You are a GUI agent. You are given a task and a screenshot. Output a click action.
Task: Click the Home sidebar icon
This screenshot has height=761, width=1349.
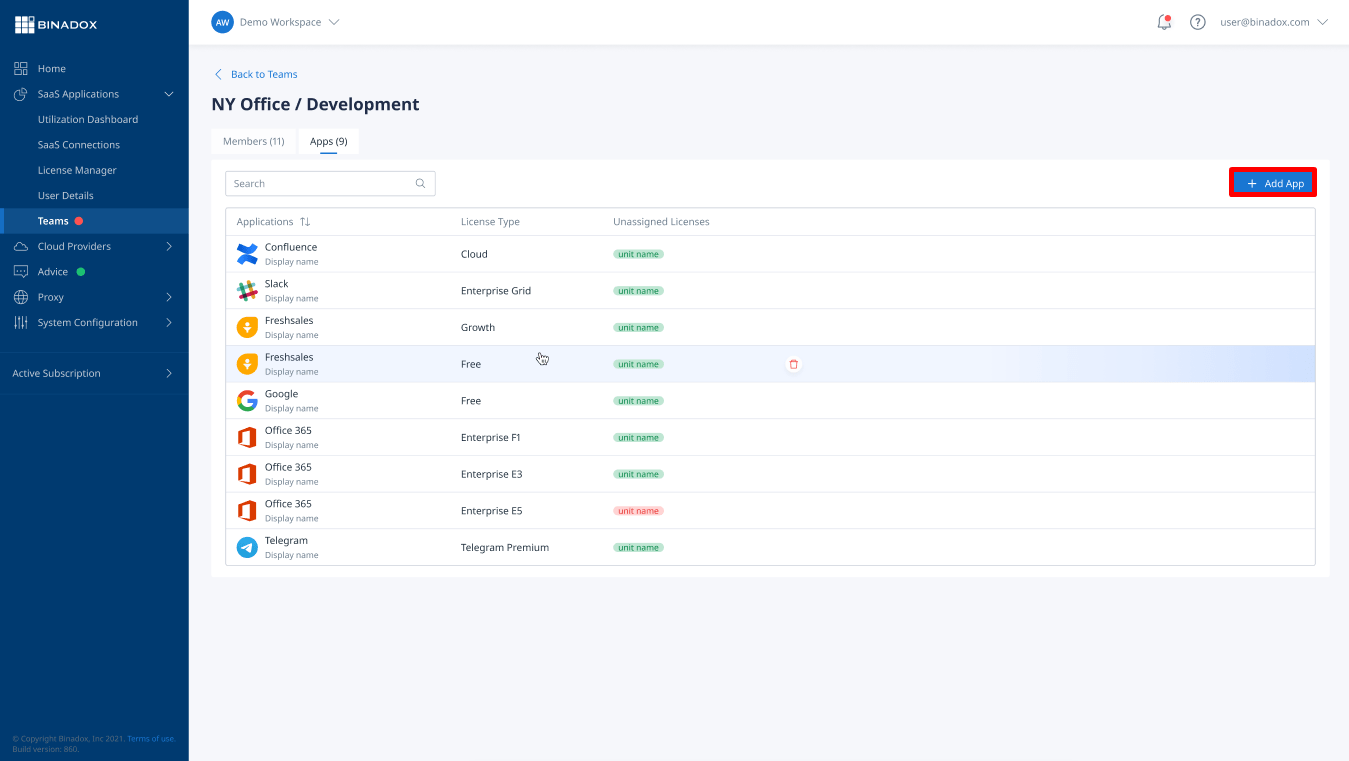20,68
